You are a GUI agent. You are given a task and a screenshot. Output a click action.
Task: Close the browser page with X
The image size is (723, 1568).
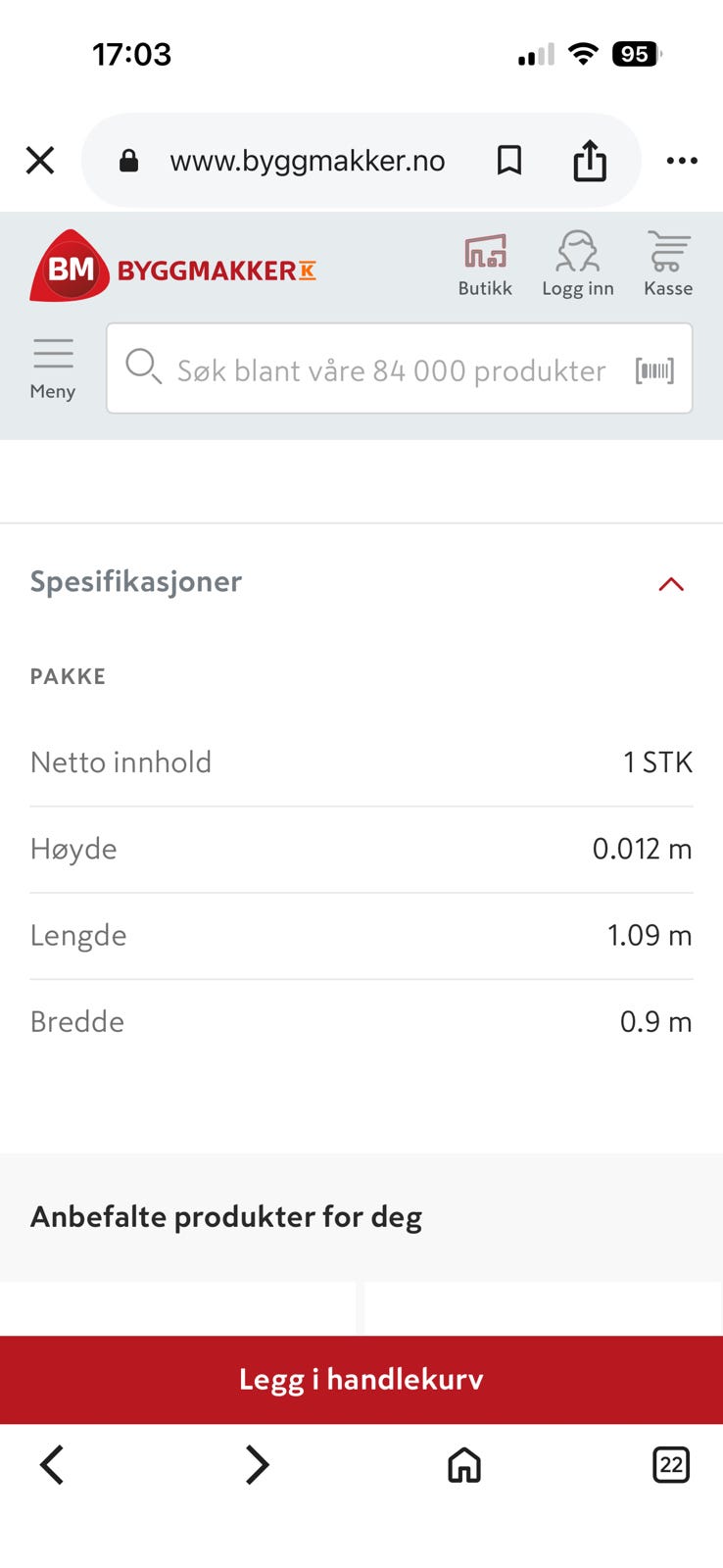click(40, 160)
